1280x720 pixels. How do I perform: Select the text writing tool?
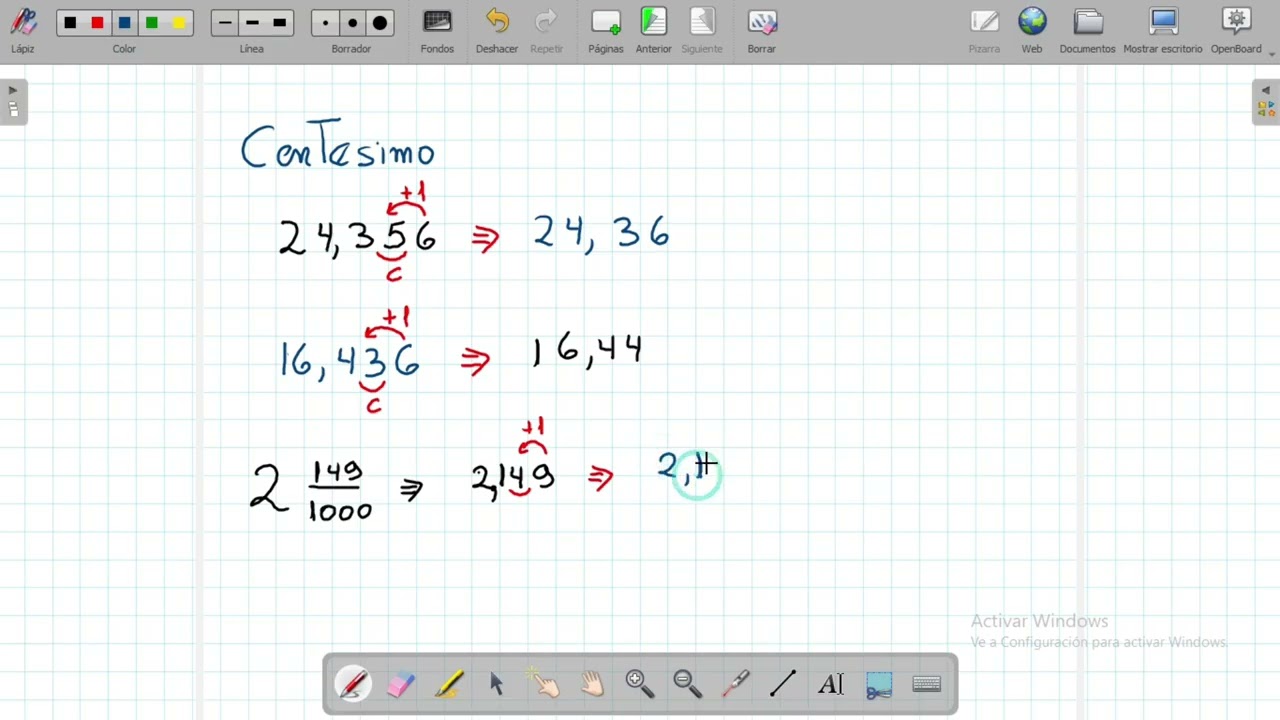pyautogui.click(x=831, y=684)
